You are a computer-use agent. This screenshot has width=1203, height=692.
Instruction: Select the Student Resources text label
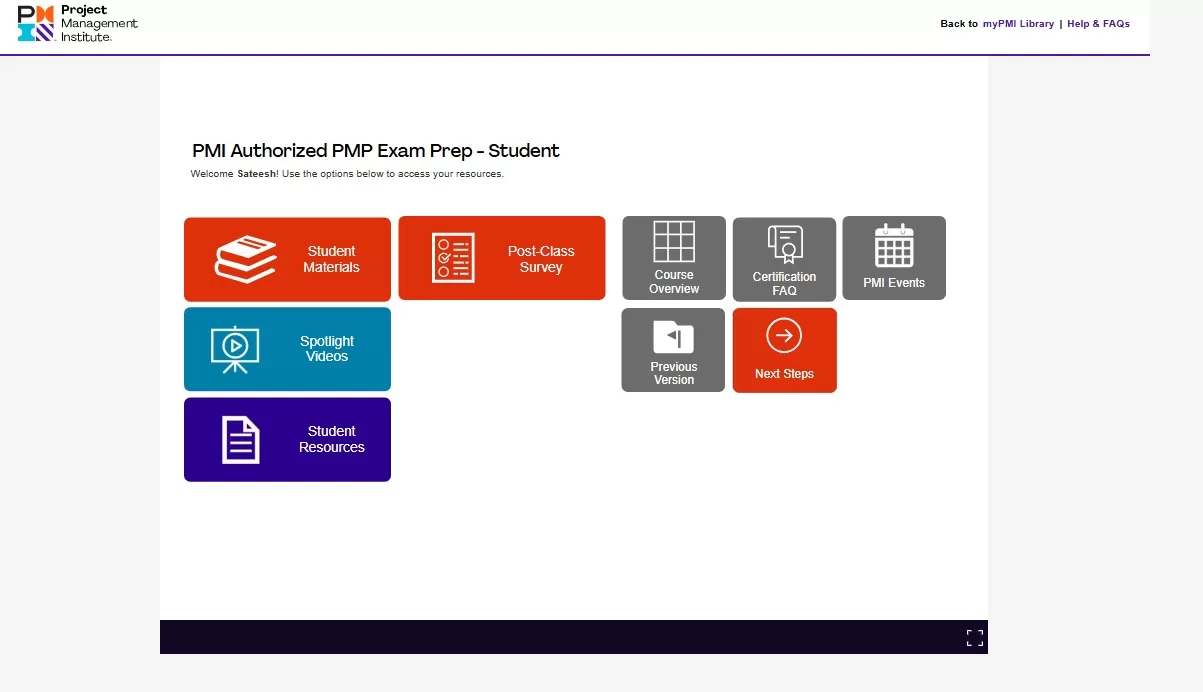click(x=331, y=440)
